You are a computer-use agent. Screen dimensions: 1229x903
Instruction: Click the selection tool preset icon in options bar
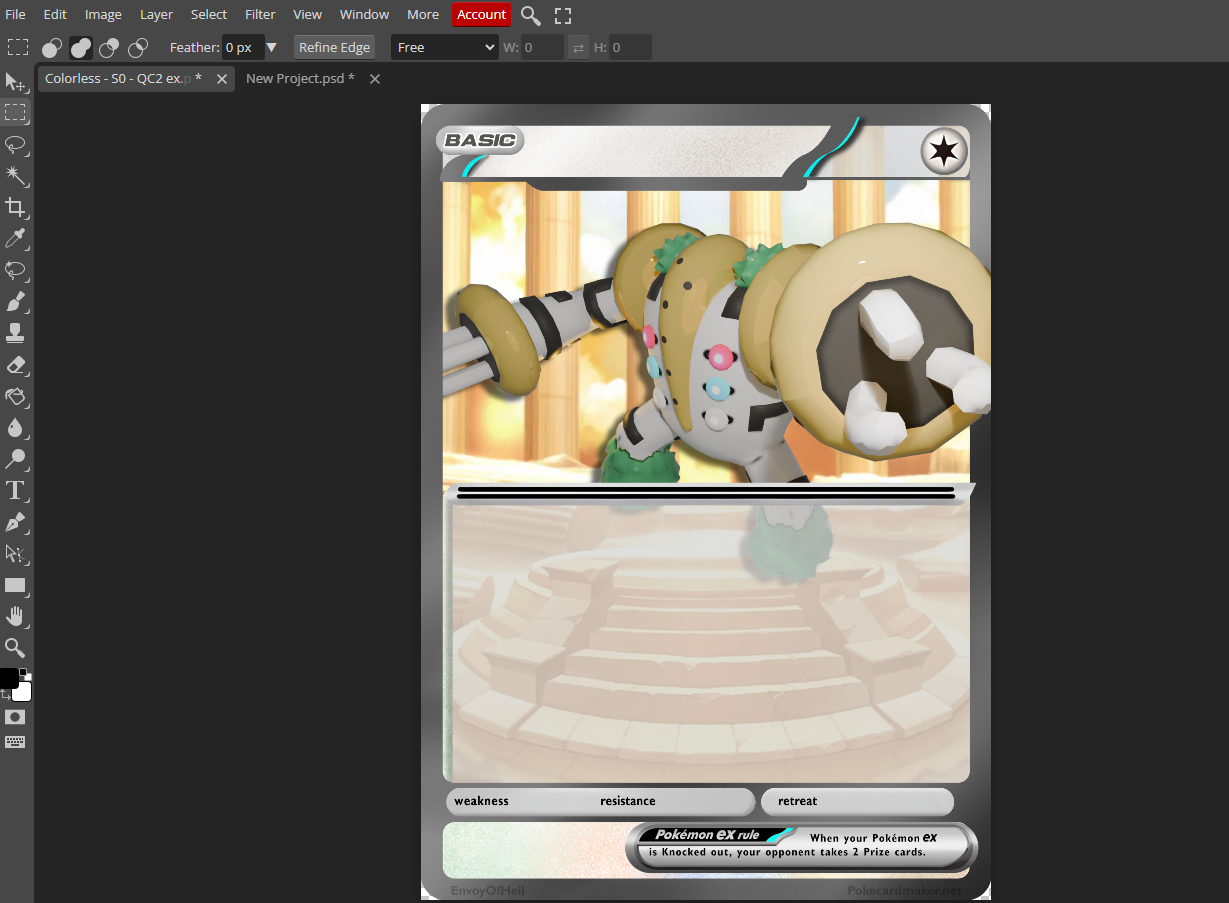(18, 47)
